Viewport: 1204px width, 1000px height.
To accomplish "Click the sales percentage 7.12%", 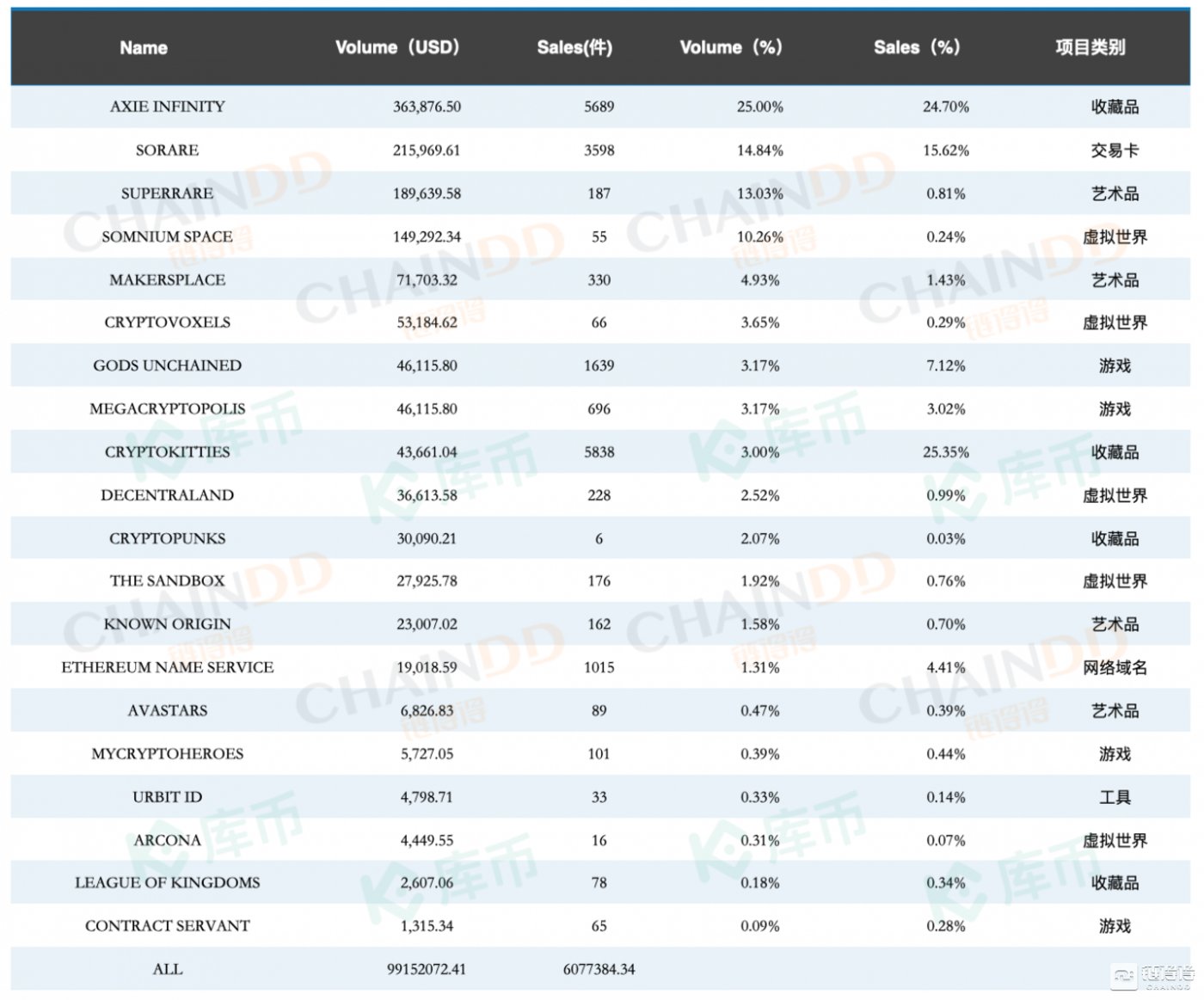I will pos(946,365).
